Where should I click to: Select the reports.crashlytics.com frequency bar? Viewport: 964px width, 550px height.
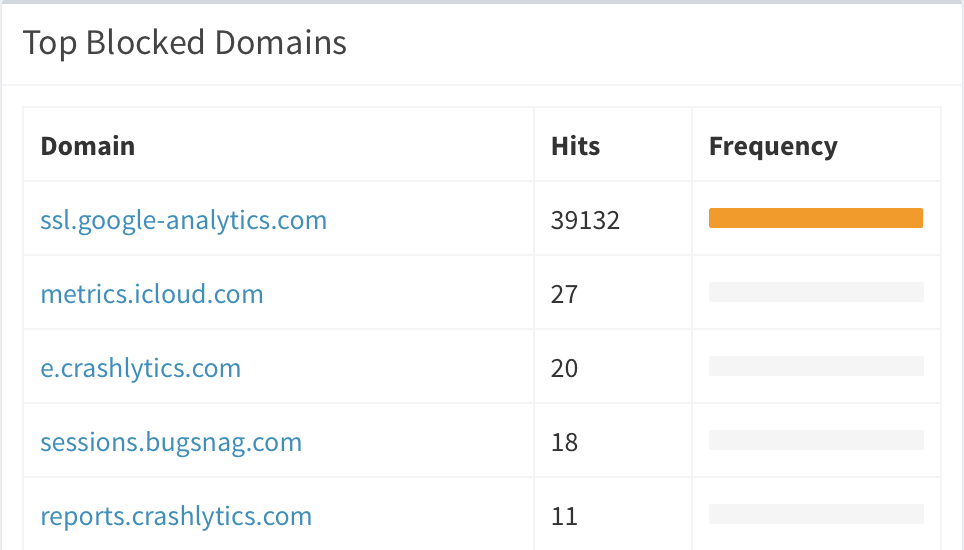coord(816,514)
